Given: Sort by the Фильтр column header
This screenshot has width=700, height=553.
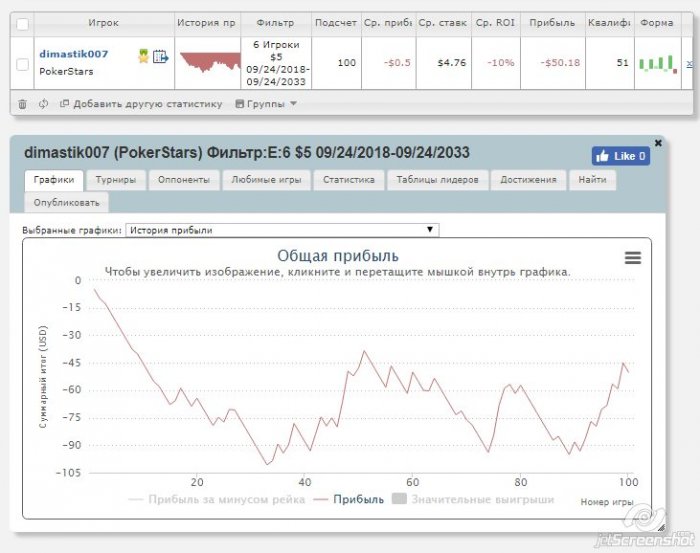Looking at the screenshot, I should click(x=275, y=23).
